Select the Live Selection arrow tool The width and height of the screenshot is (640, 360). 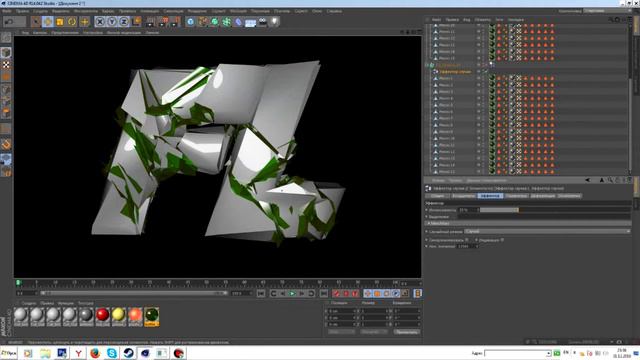coord(36,21)
